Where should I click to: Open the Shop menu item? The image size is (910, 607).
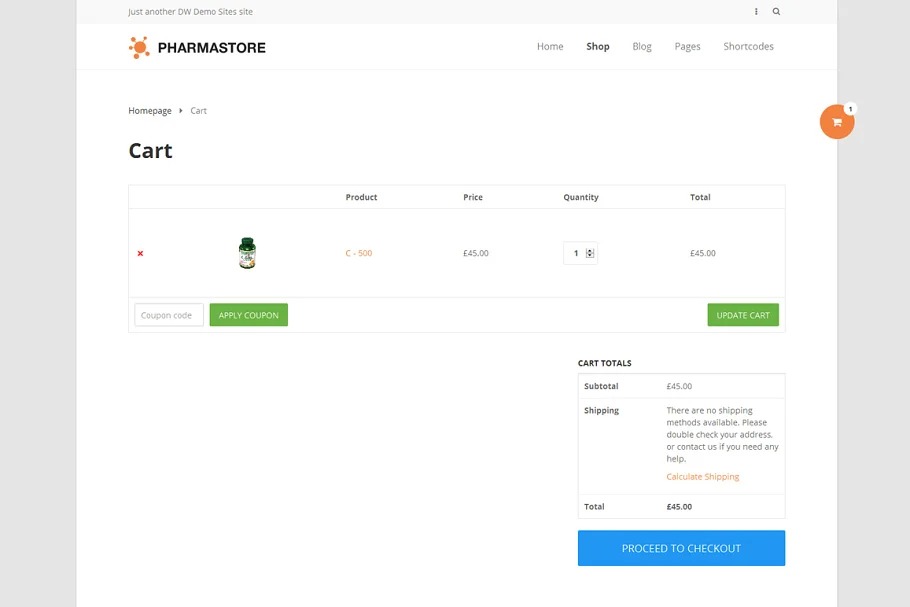pyautogui.click(x=598, y=47)
